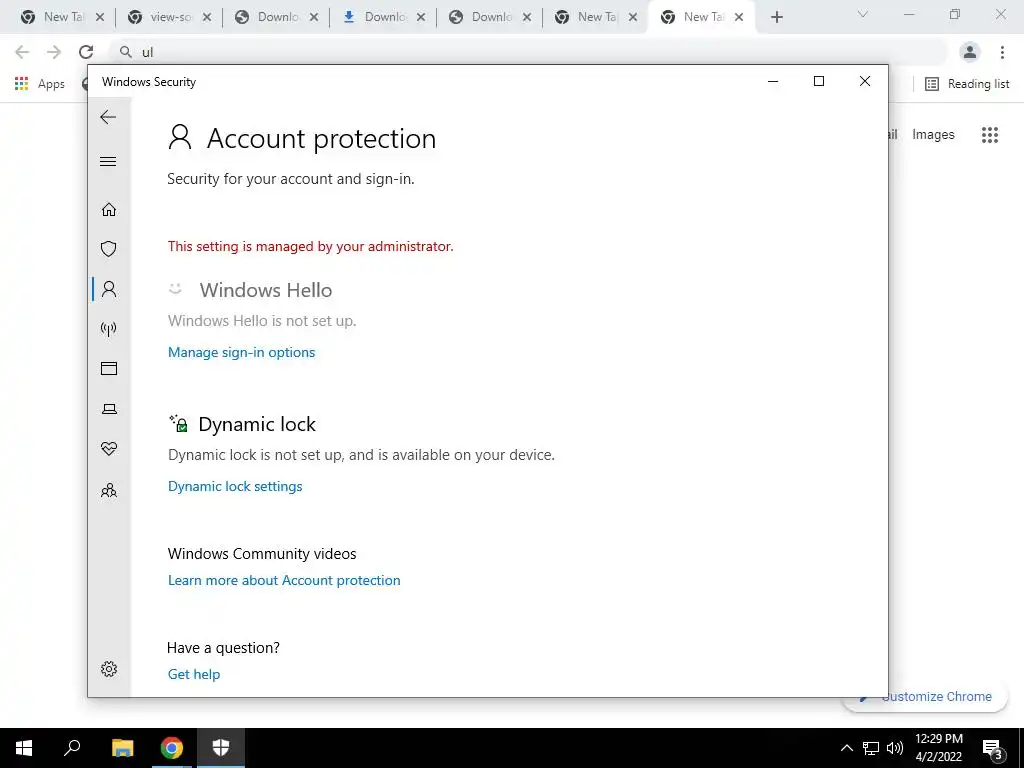The height and width of the screenshot is (768, 1024).
Task: Open Dynamic lock settings link
Action: 235,486
